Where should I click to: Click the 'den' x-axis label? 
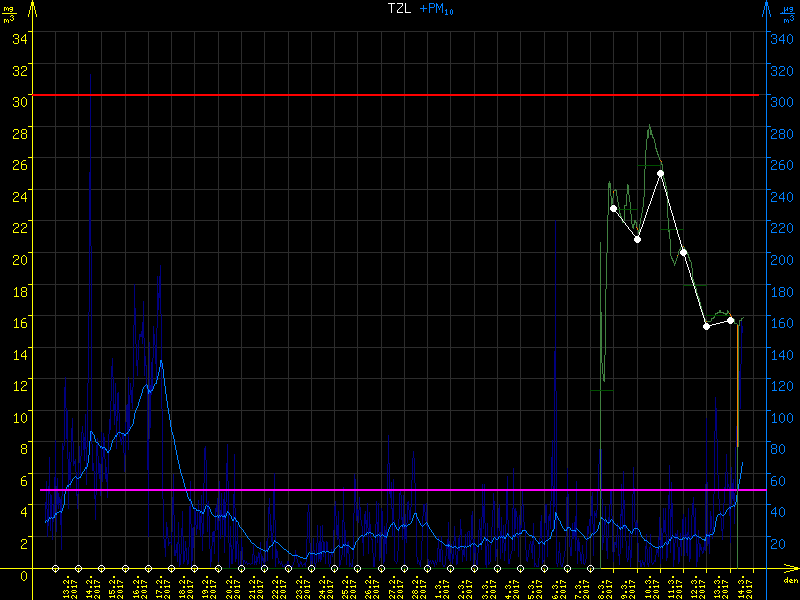click(790, 580)
